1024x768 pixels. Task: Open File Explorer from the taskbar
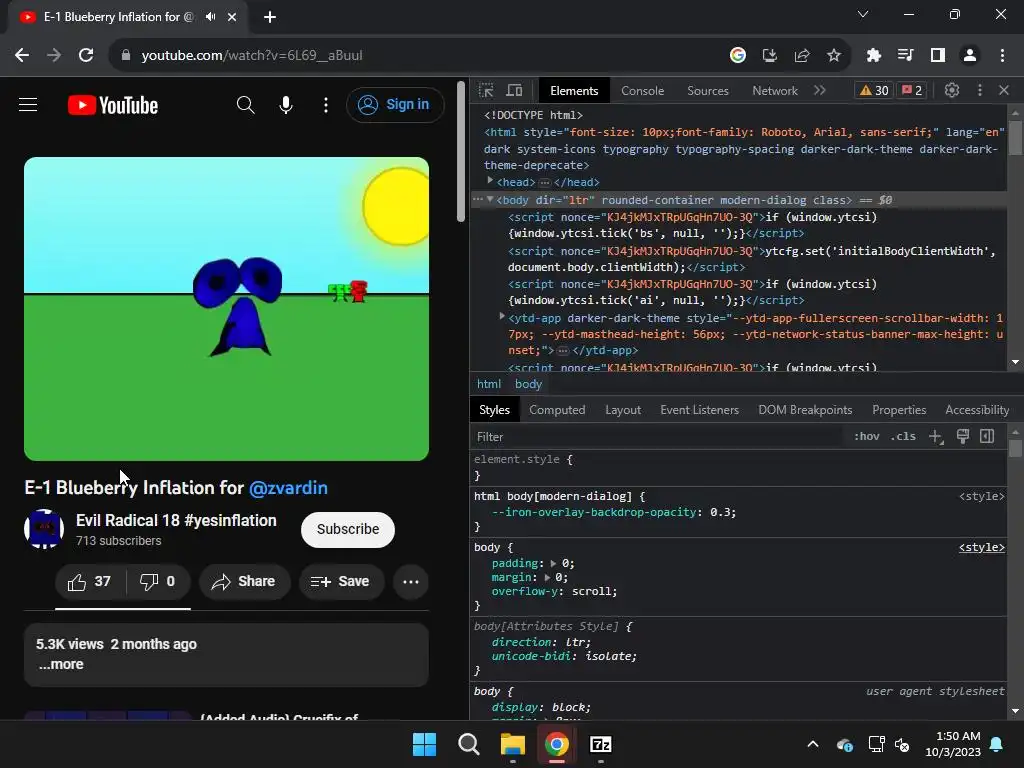click(x=513, y=744)
